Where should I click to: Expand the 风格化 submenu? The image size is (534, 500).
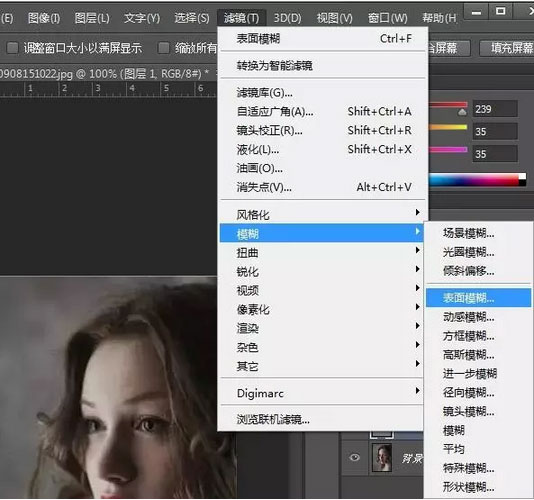tap(321, 215)
